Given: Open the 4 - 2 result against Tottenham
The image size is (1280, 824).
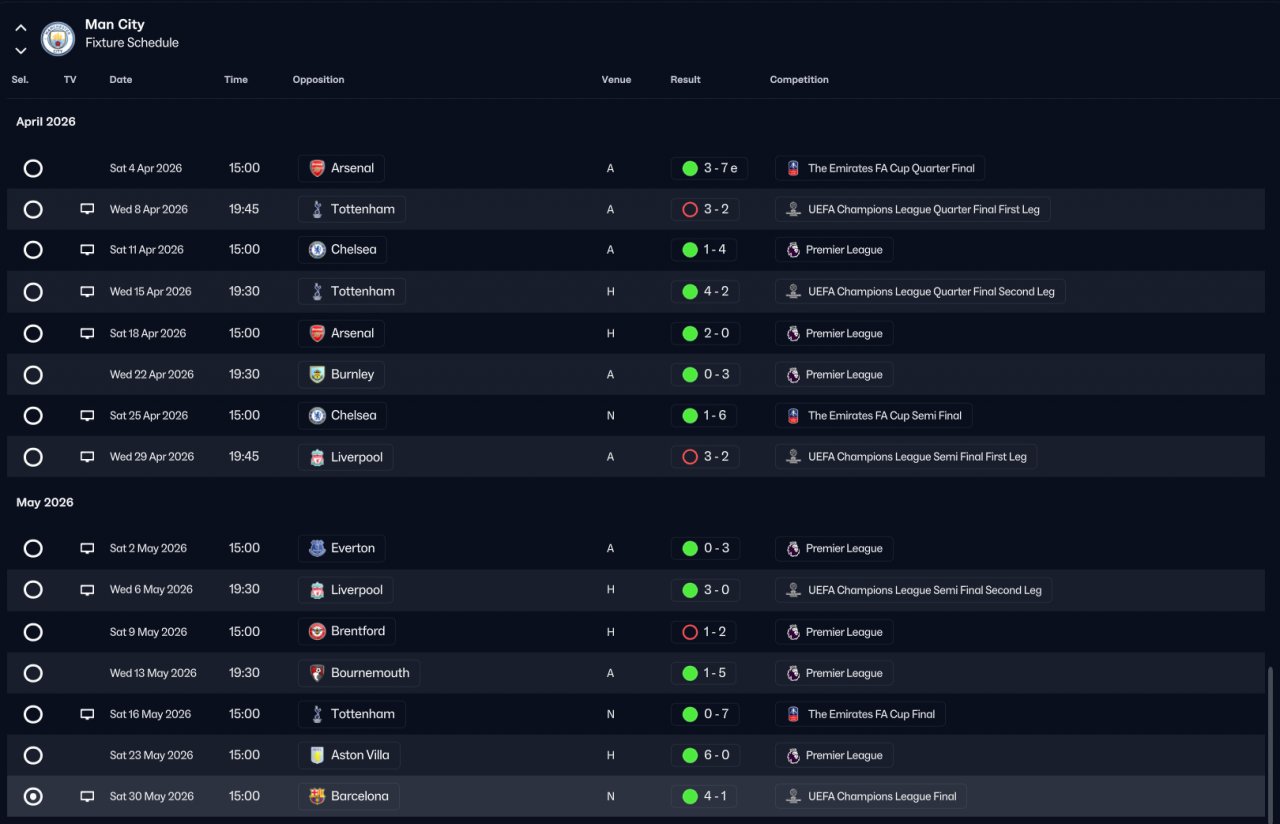Looking at the screenshot, I should [x=705, y=291].
